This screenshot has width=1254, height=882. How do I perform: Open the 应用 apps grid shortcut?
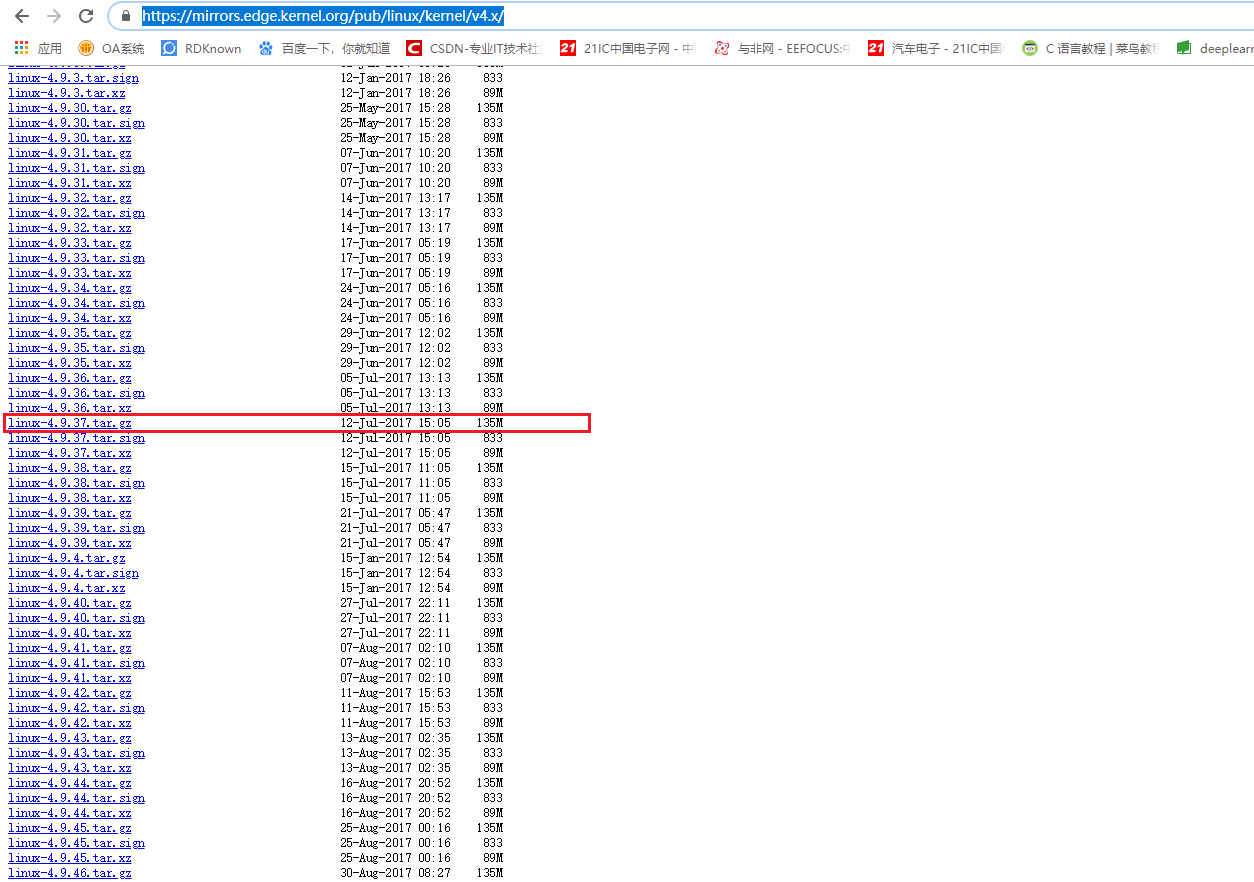pyautogui.click(x=38, y=48)
